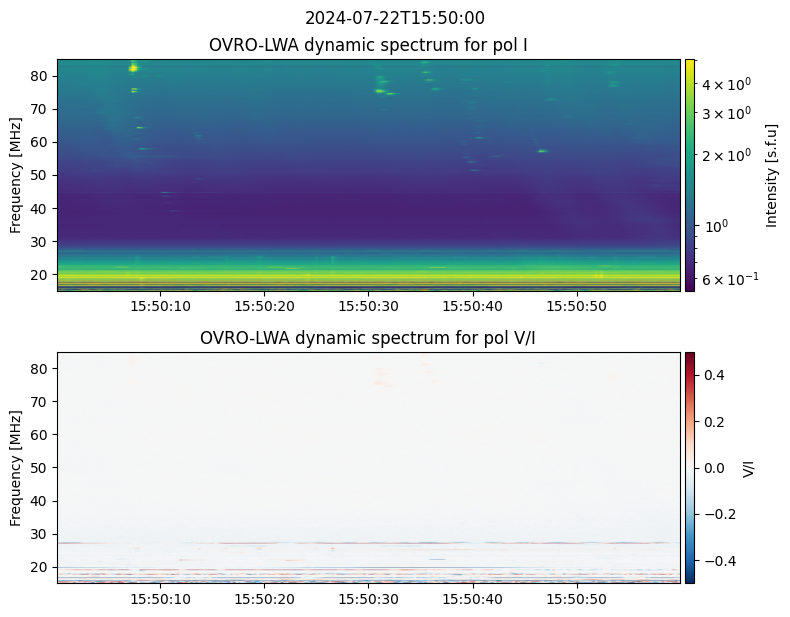Click the 80 MHz tick on top plot axis
This screenshot has width=790, height=617.
(41, 76)
